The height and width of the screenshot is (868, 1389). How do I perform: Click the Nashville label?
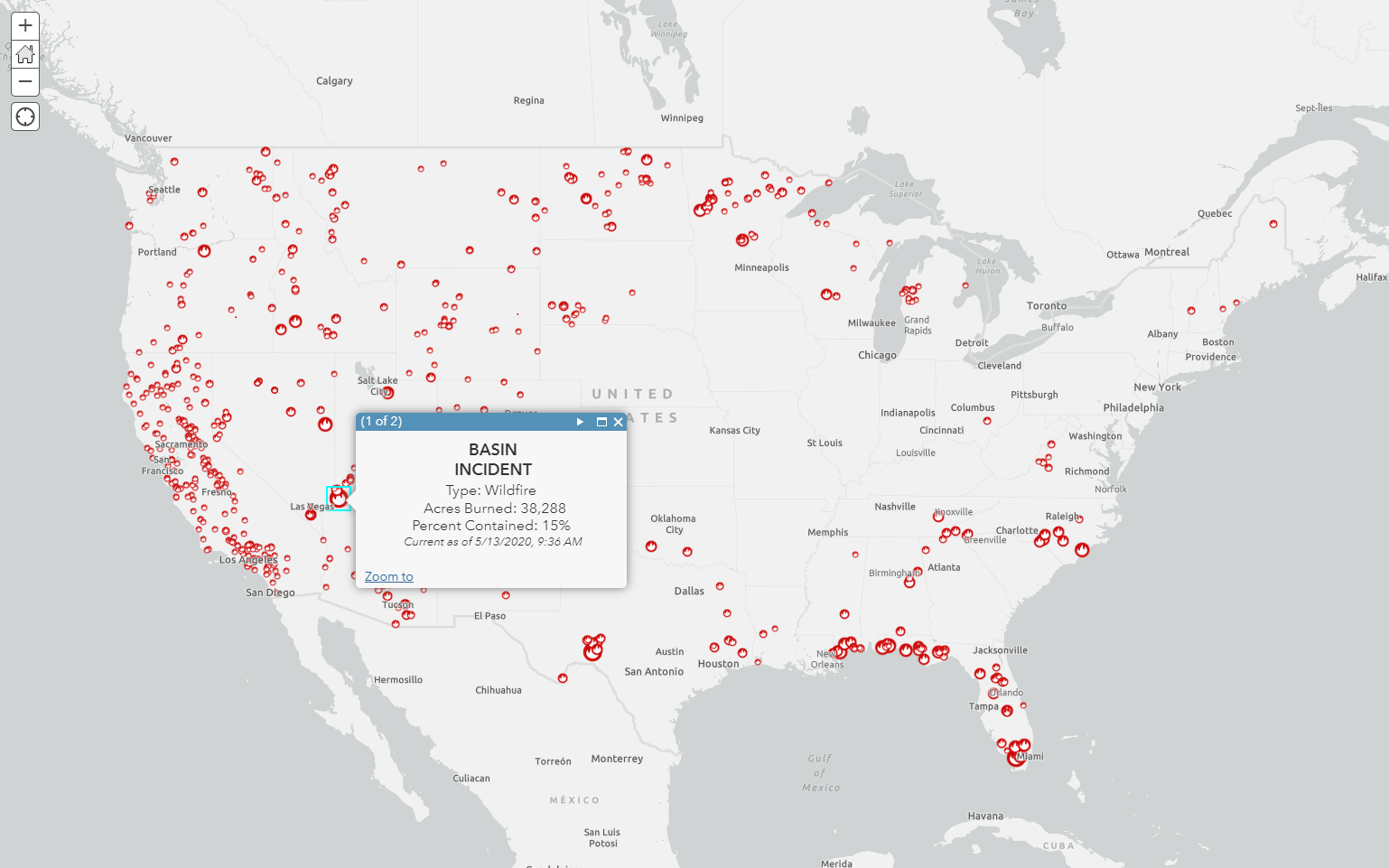pos(895,507)
